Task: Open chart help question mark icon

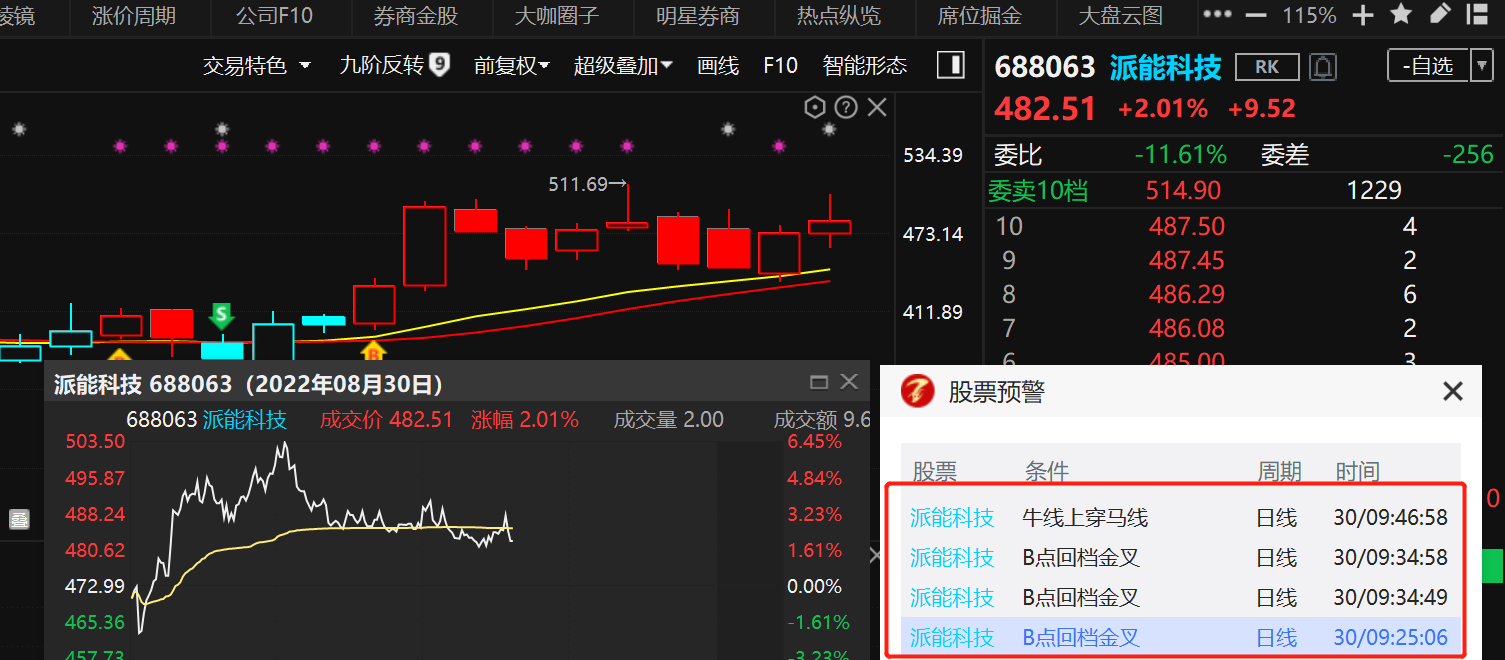Action: pos(846,107)
